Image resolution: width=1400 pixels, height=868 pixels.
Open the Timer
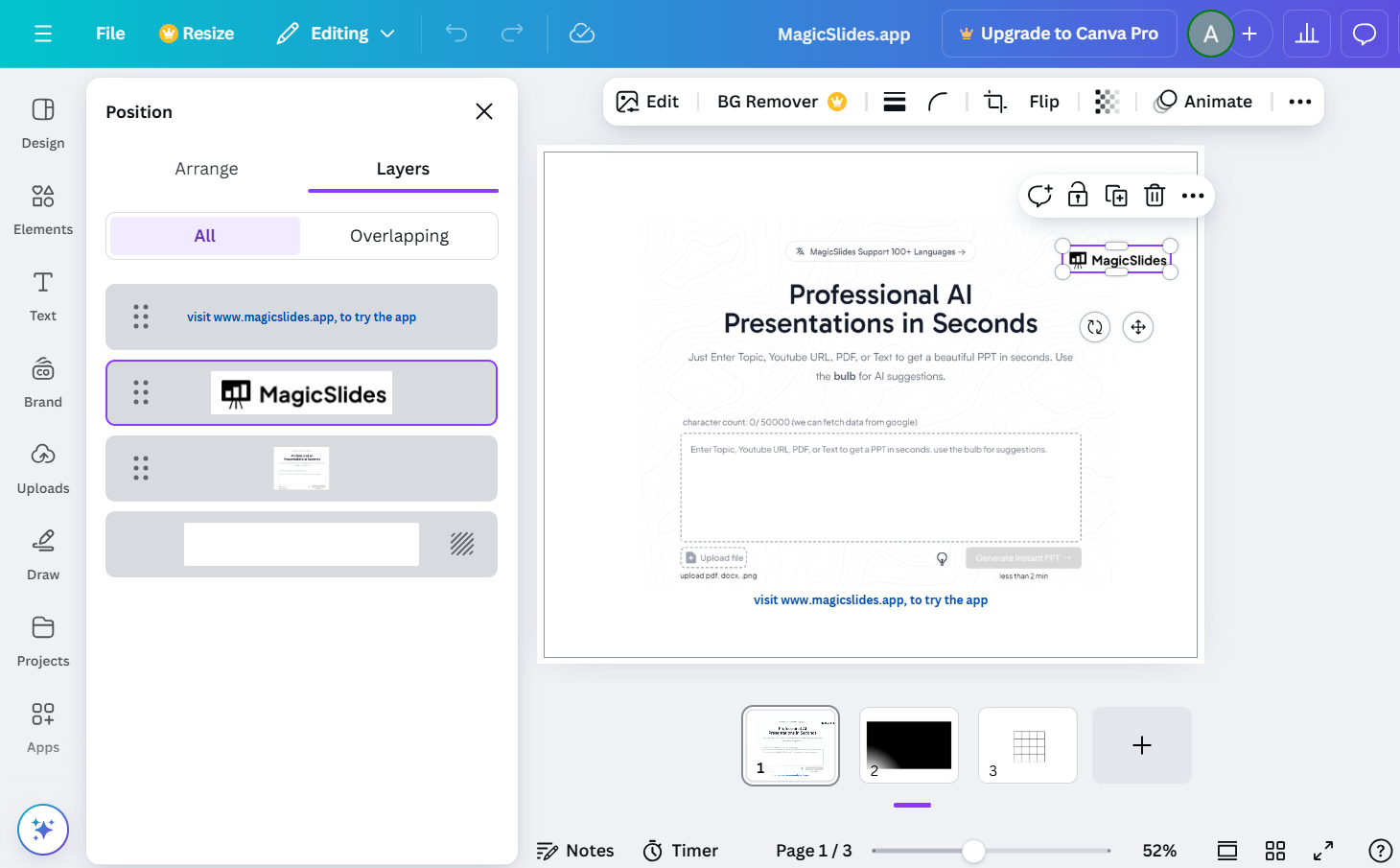coord(681,851)
